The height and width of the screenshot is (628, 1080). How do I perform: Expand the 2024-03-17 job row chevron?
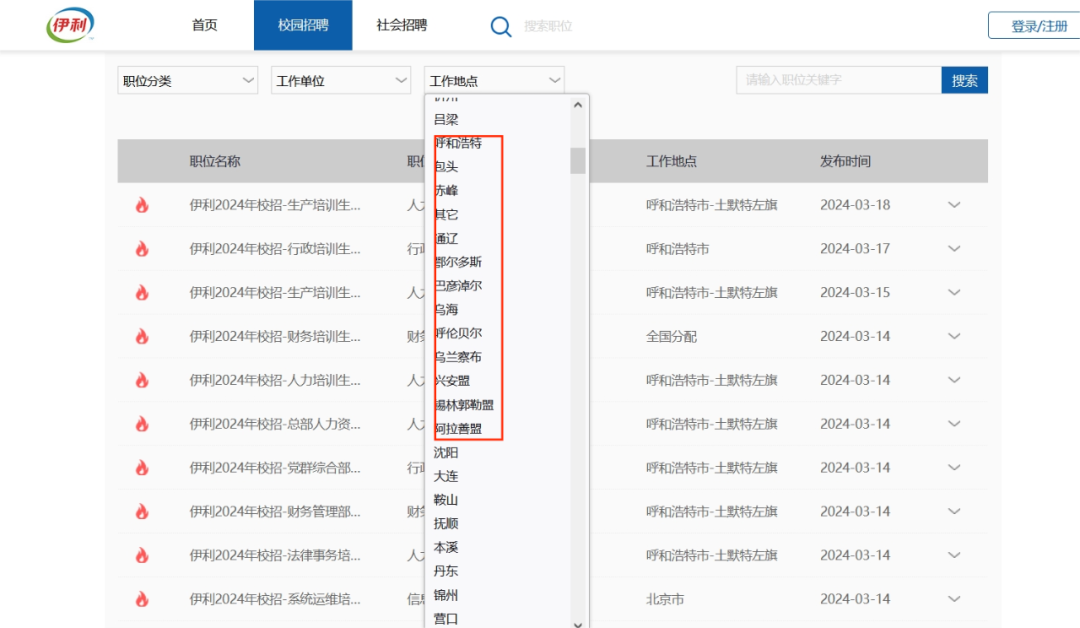(954, 249)
